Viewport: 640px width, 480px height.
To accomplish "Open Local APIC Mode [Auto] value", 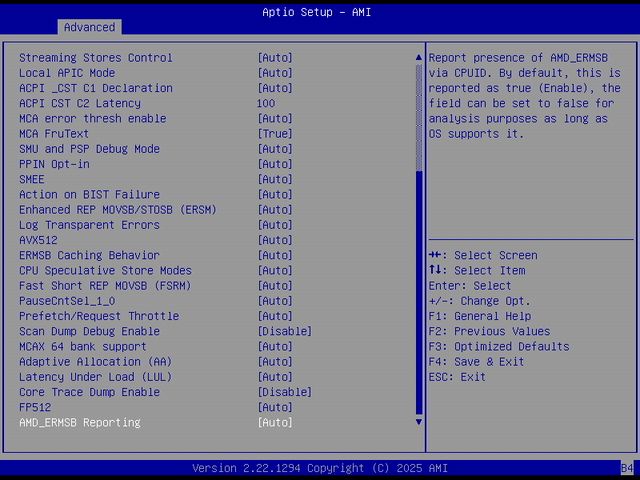I will point(275,73).
